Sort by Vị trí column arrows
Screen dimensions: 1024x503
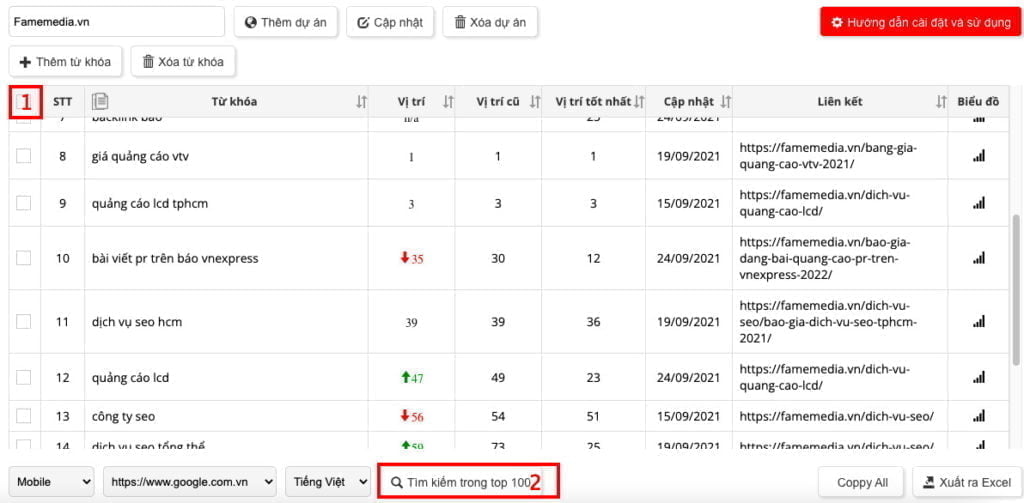(448, 101)
